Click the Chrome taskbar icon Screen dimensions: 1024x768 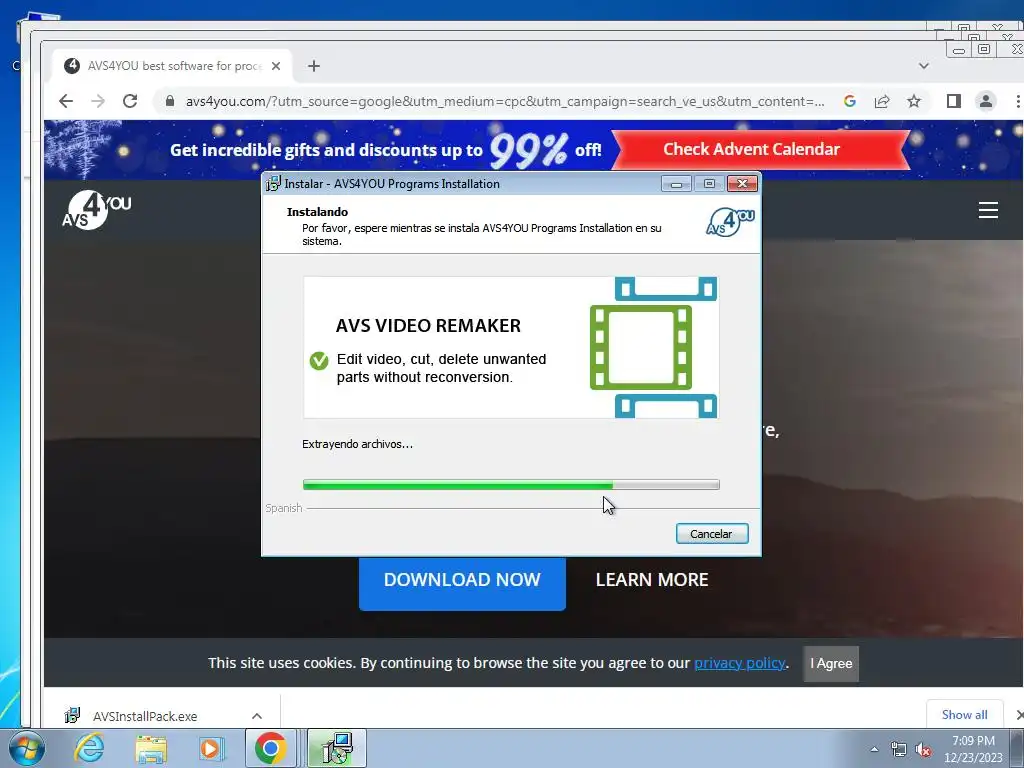click(271, 748)
